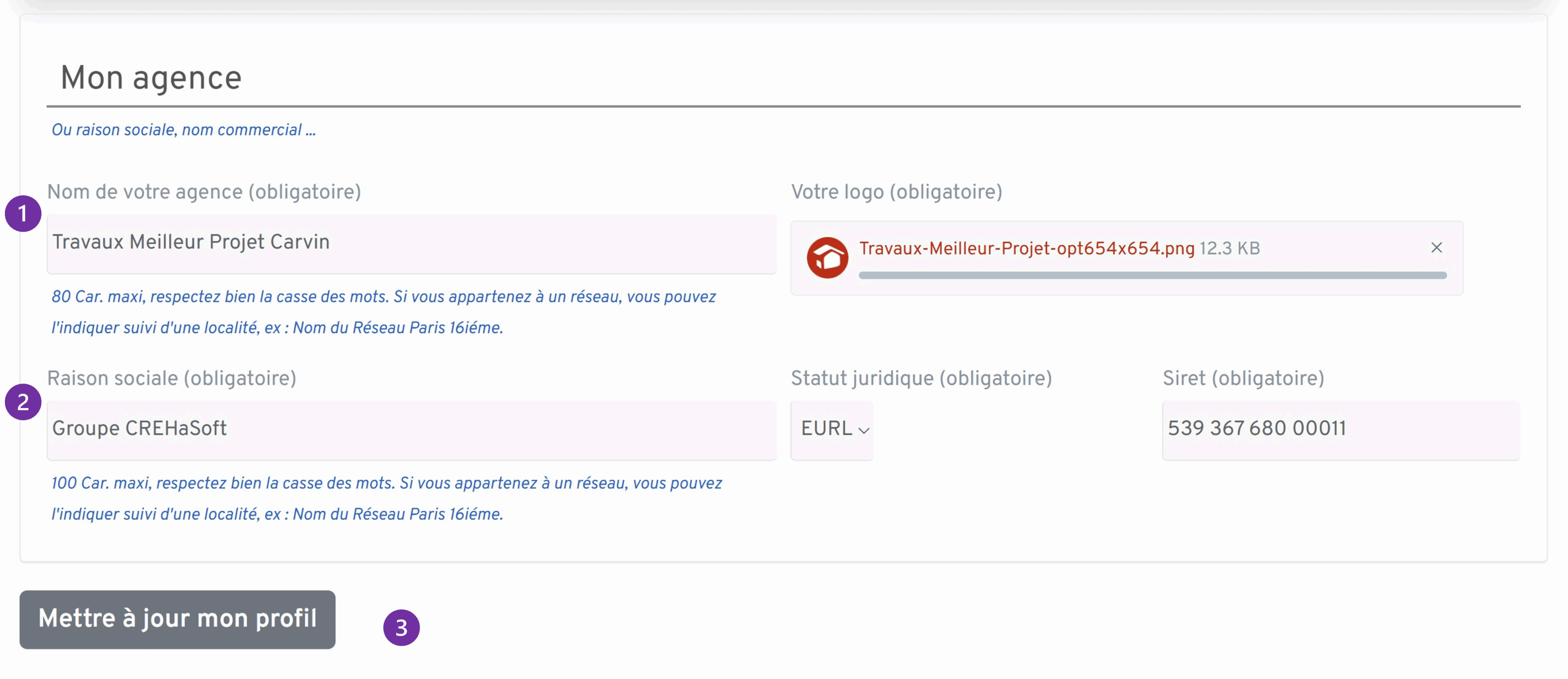Click the purple step 1 badge
Image resolution: width=1568 pixels, height=679 pixels.
pyautogui.click(x=23, y=213)
